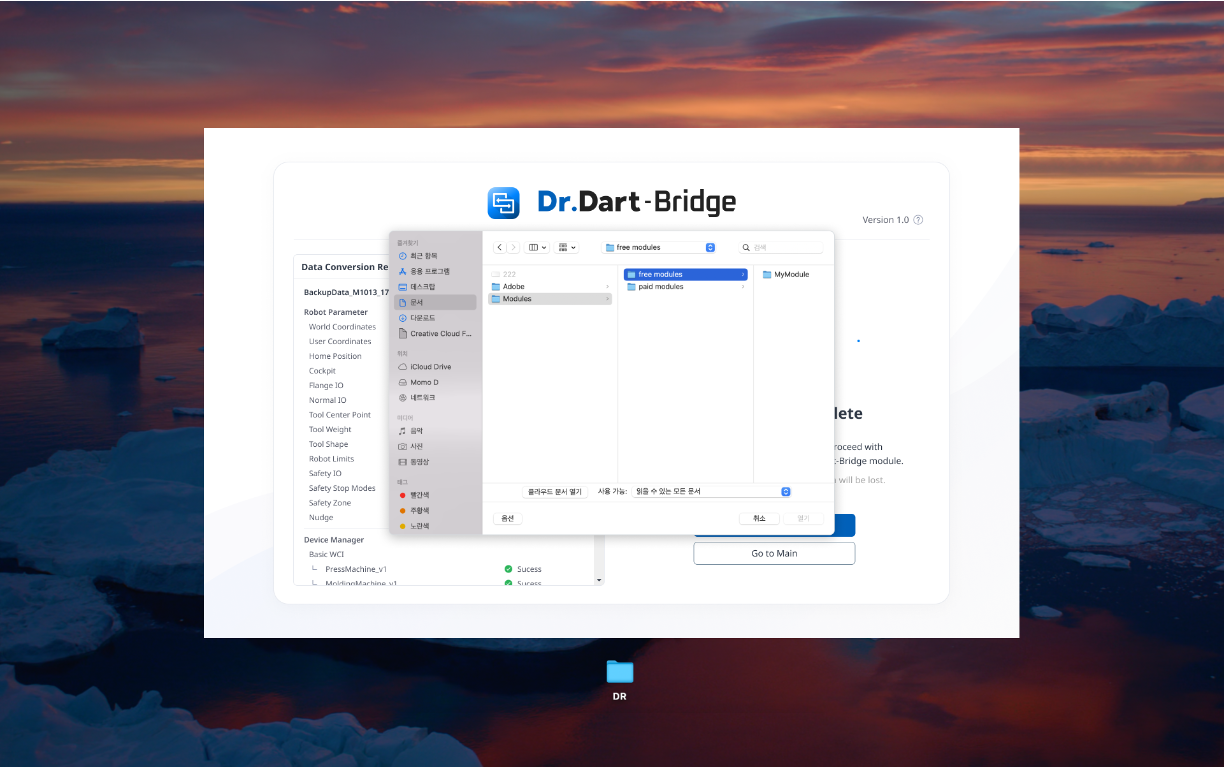Click the help icon beside Version 1.0
1224x768 pixels.
tap(918, 220)
